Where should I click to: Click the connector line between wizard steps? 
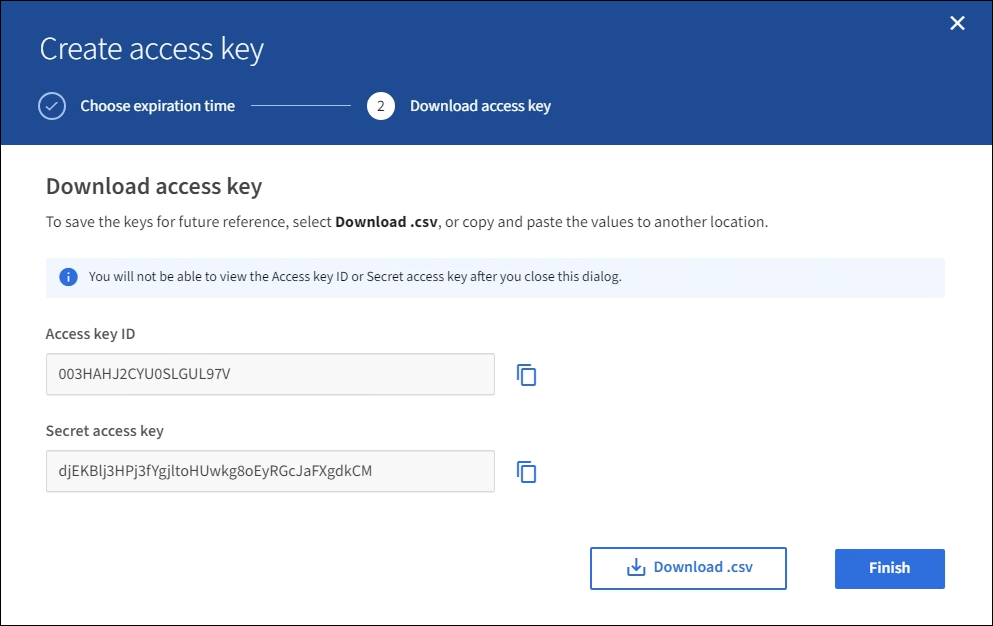coord(300,106)
